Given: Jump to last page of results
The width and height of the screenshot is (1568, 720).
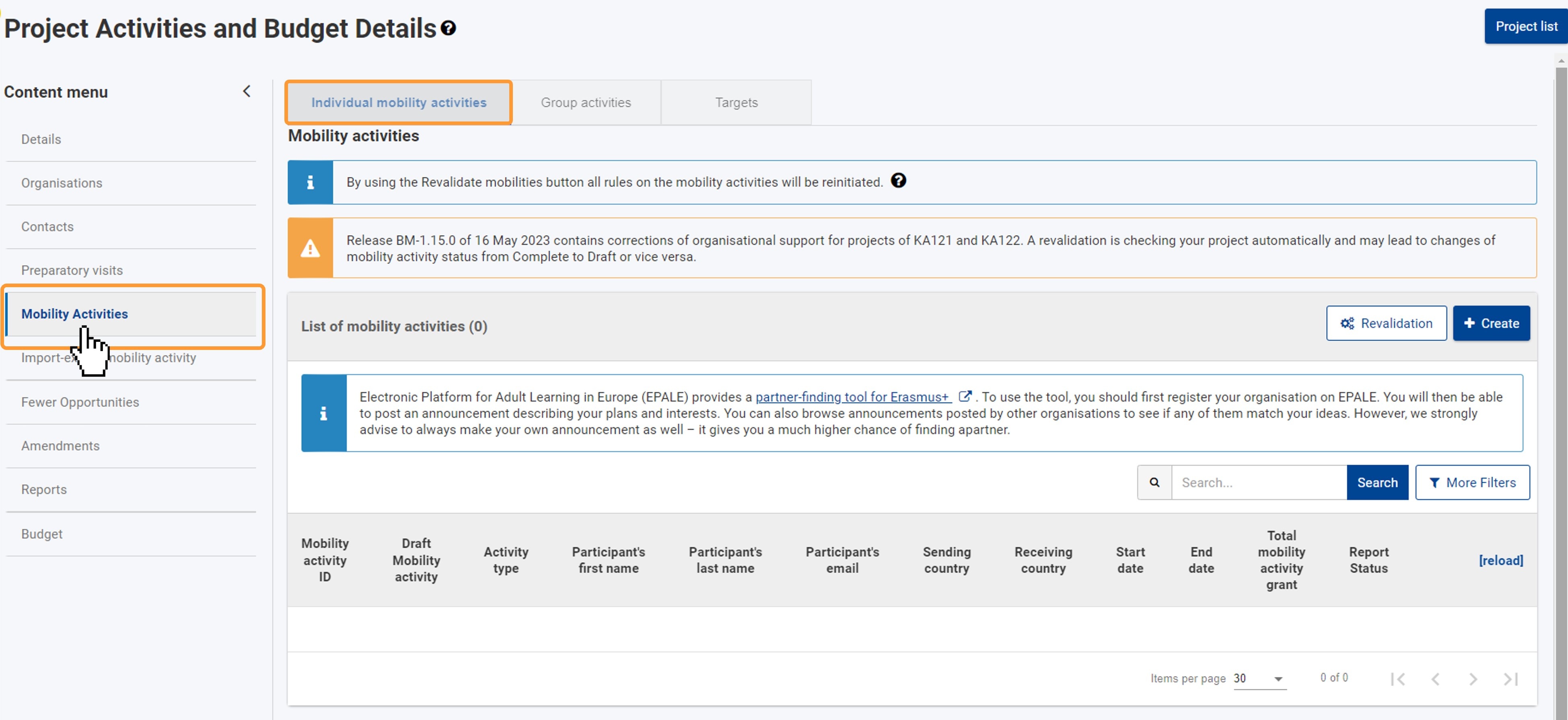Looking at the screenshot, I should (x=1511, y=679).
